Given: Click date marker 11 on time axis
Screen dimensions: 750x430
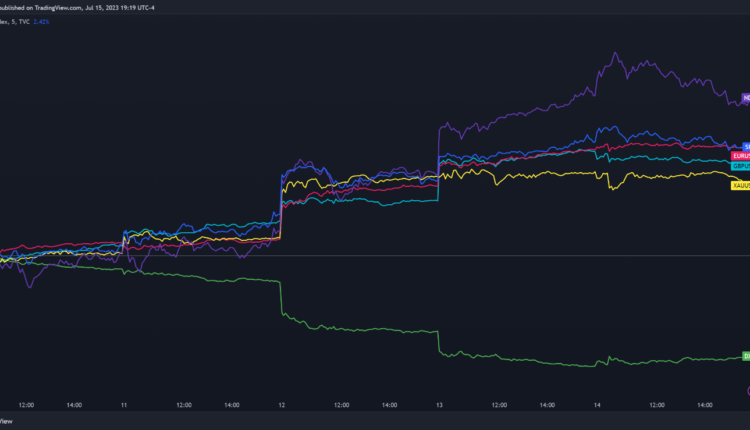Looking at the screenshot, I should (x=123, y=405).
